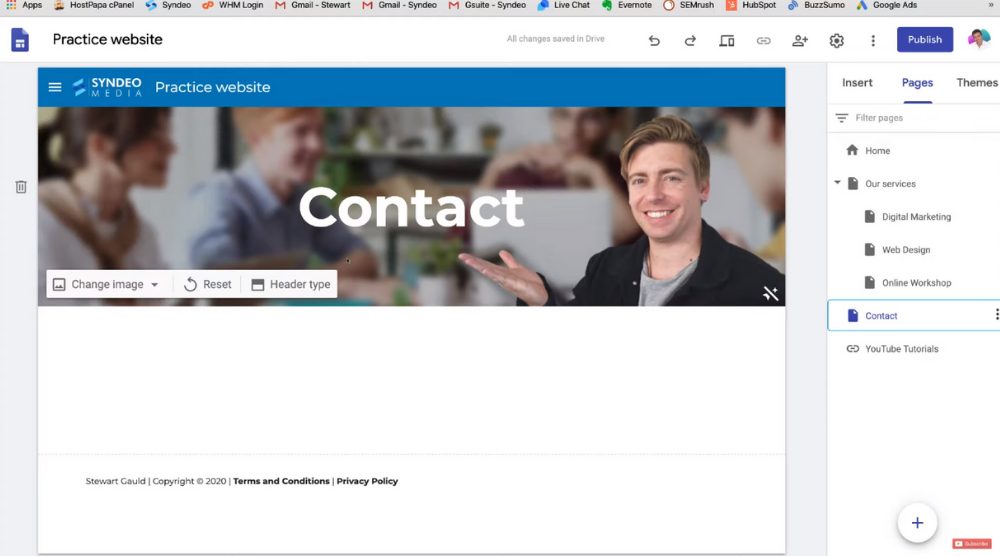Open the Evernote bookmark
1000x556 pixels.
[x=627, y=5]
